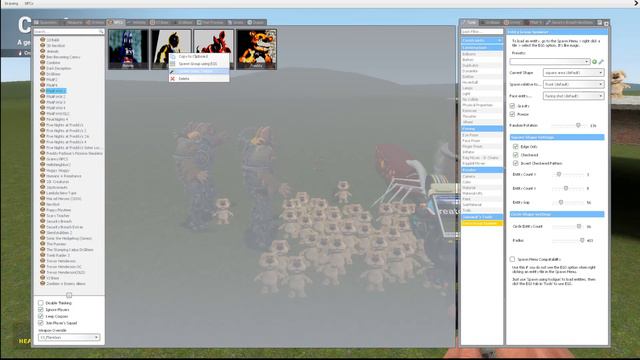Toggle the Ignore Players checkbox
This screenshot has height=360, width=640.
41,309
